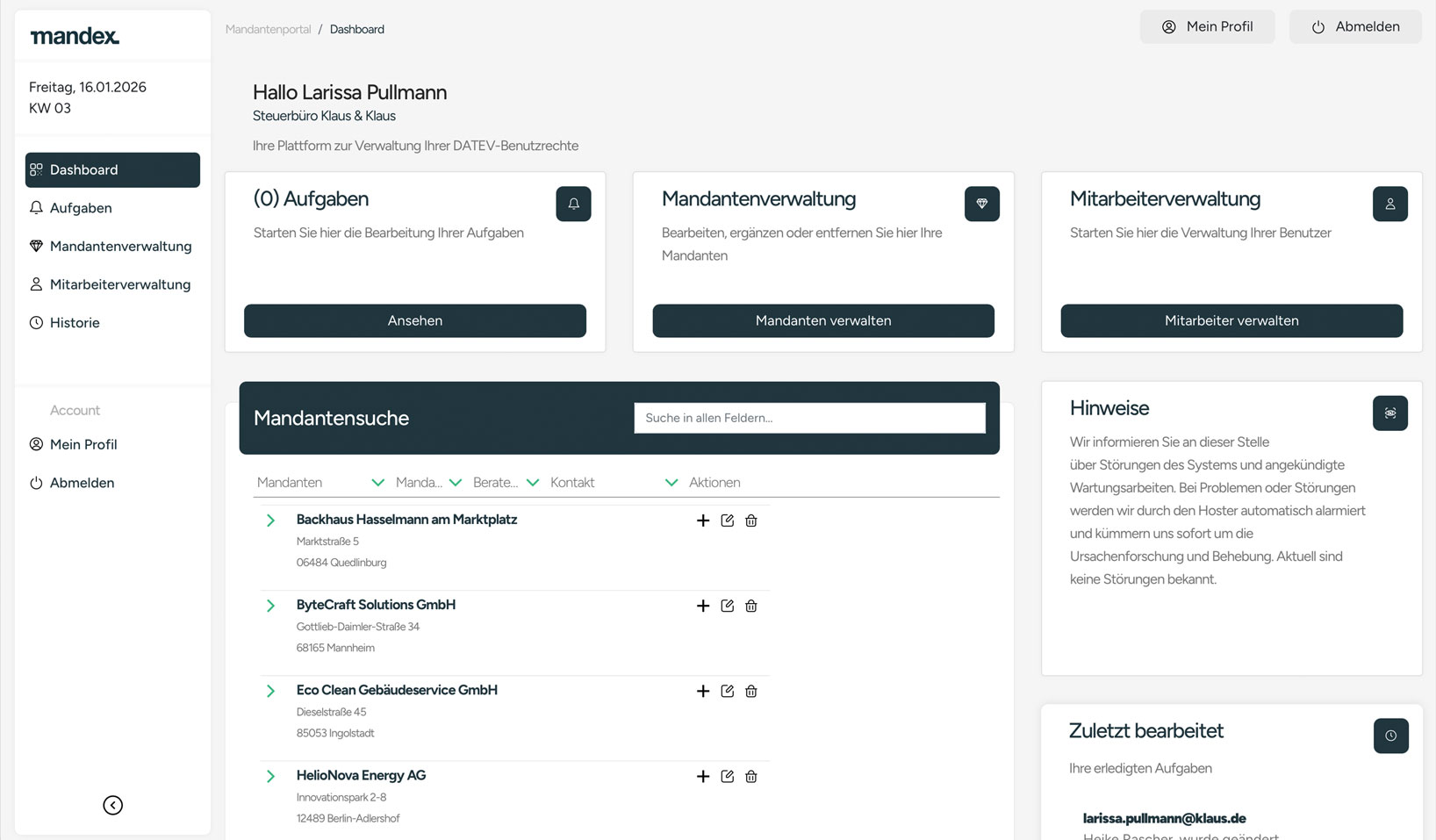Image resolution: width=1436 pixels, height=840 pixels.
Task: Click the person icon in Mitarbeiterverwaltung card
Action: coord(1389,204)
